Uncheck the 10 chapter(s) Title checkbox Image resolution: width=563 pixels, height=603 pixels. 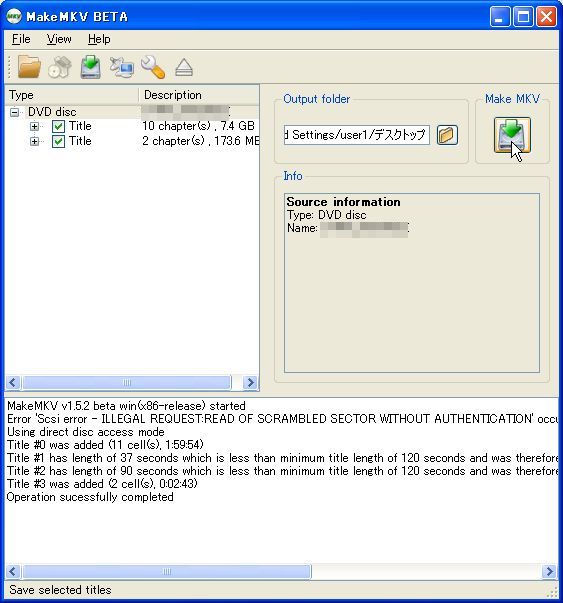tap(58, 126)
